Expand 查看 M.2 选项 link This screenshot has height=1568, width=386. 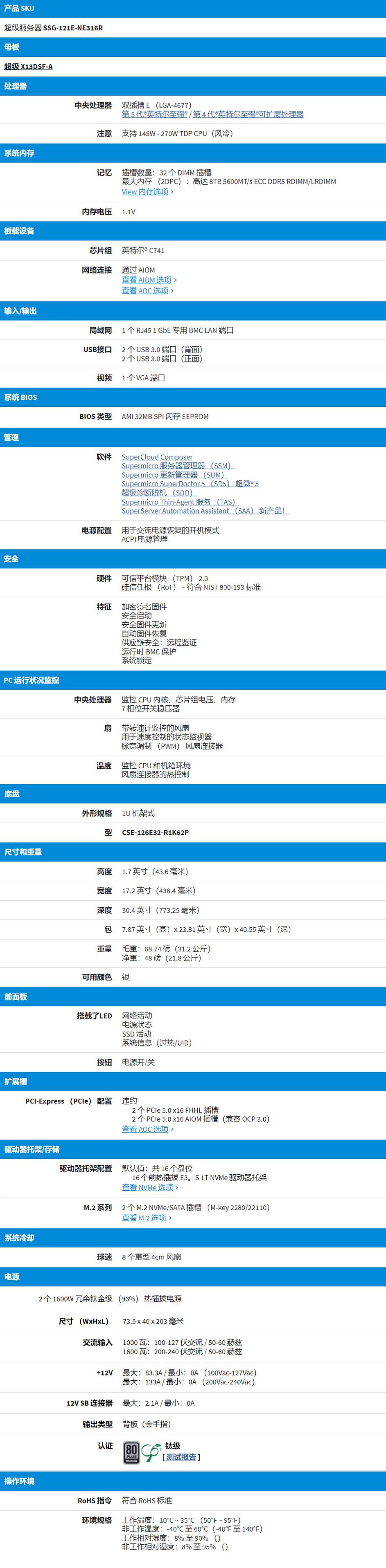click(x=147, y=1217)
